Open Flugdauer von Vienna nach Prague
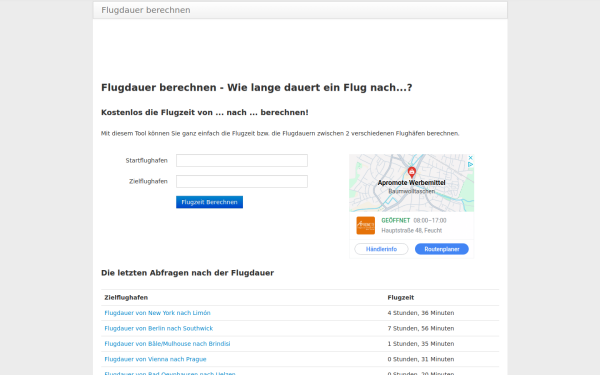The image size is (600, 375). click(155, 359)
